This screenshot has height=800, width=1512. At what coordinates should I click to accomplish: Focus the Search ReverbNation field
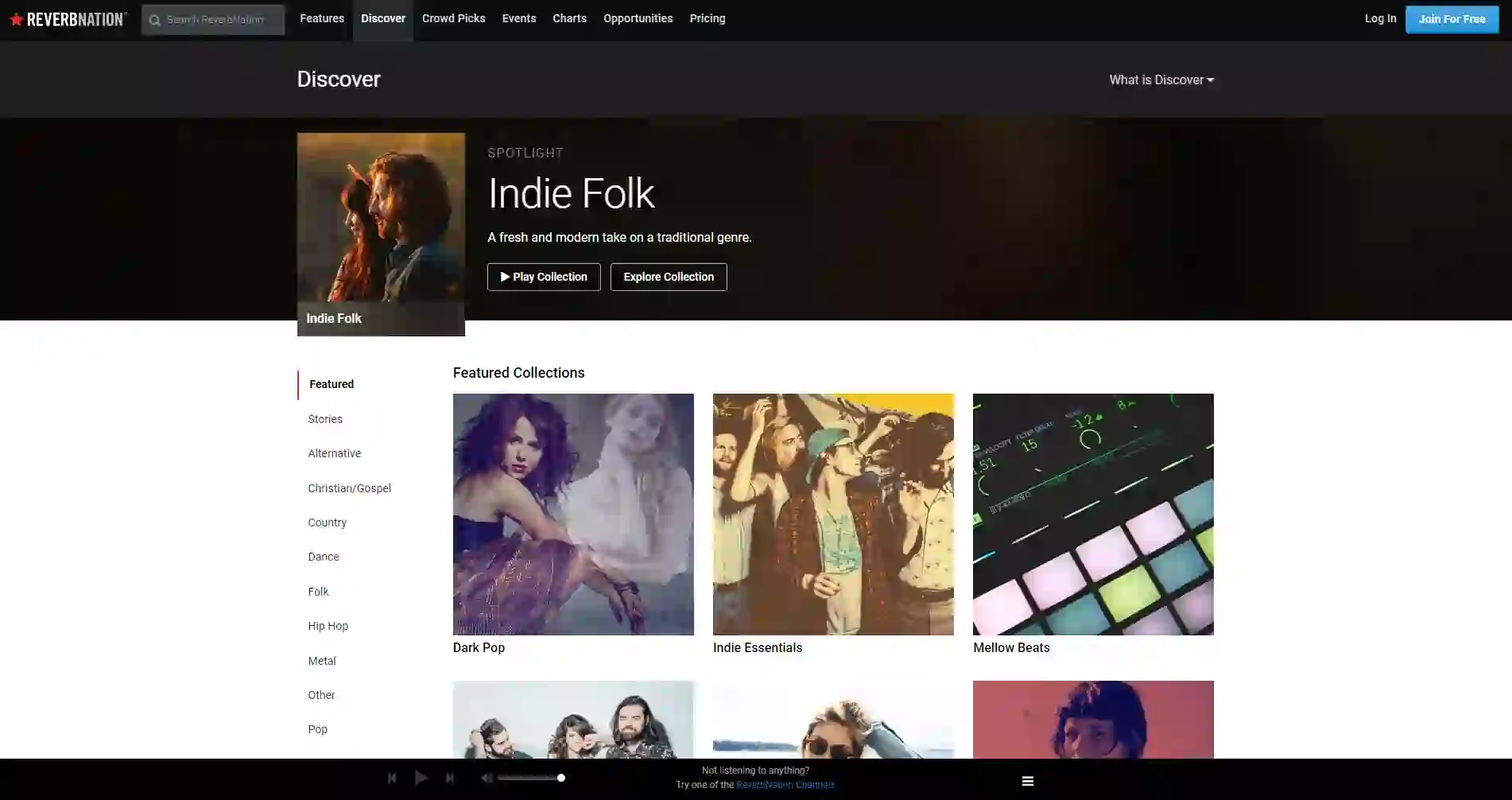click(x=213, y=20)
